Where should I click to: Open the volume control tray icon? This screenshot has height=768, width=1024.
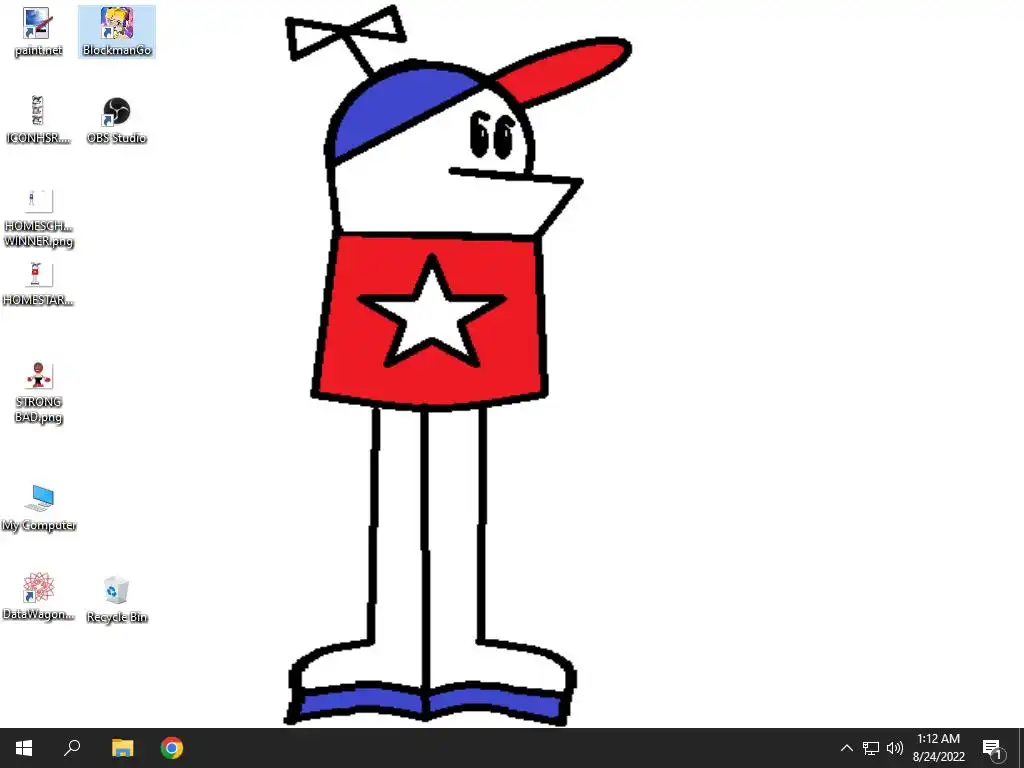coord(895,748)
